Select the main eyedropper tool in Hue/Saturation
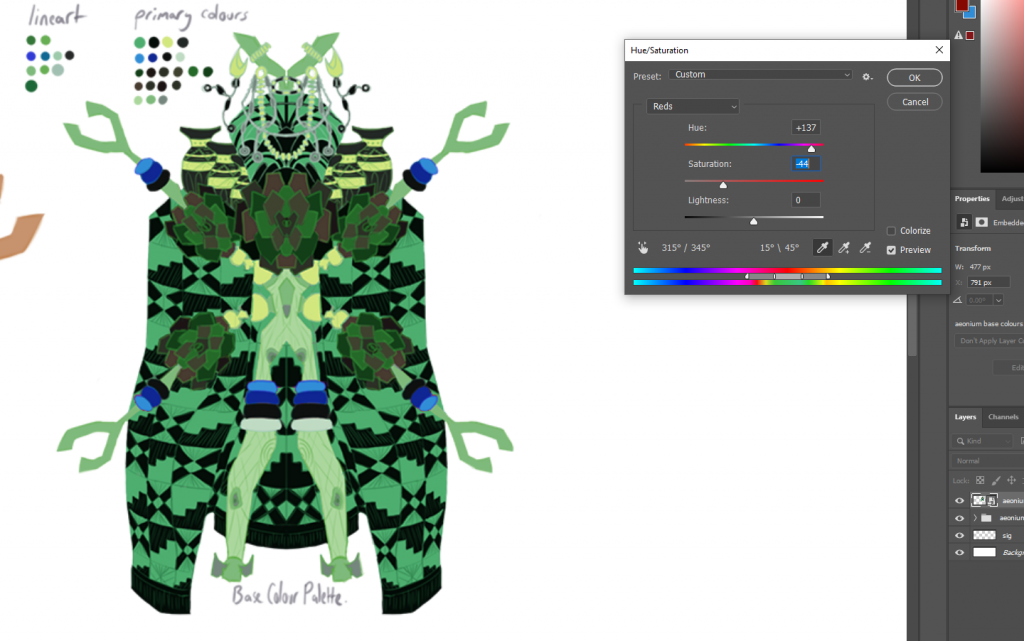The width and height of the screenshot is (1024, 641). [x=822, y=247]
